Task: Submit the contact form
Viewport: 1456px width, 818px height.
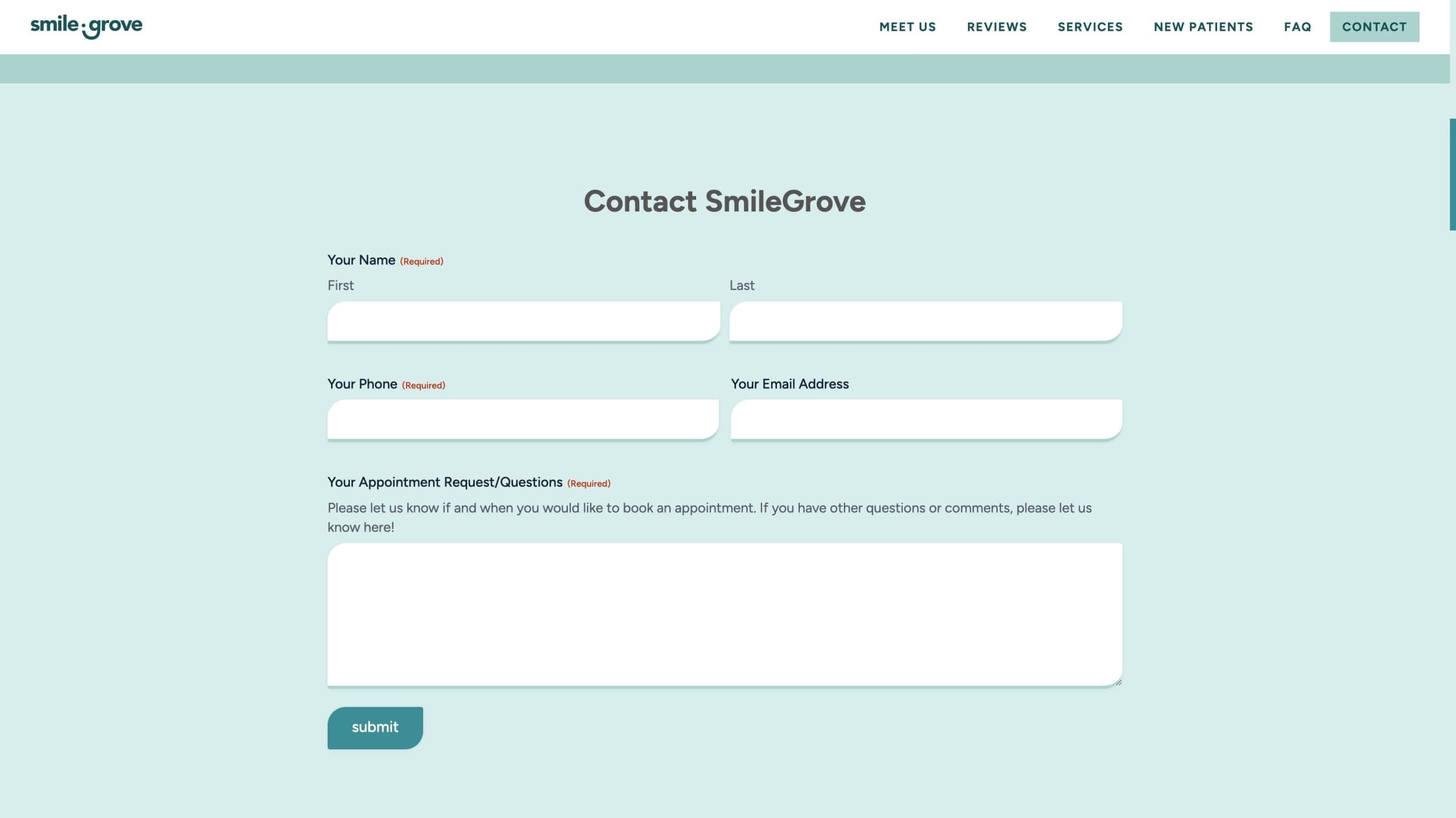Action: coord(375,727)
